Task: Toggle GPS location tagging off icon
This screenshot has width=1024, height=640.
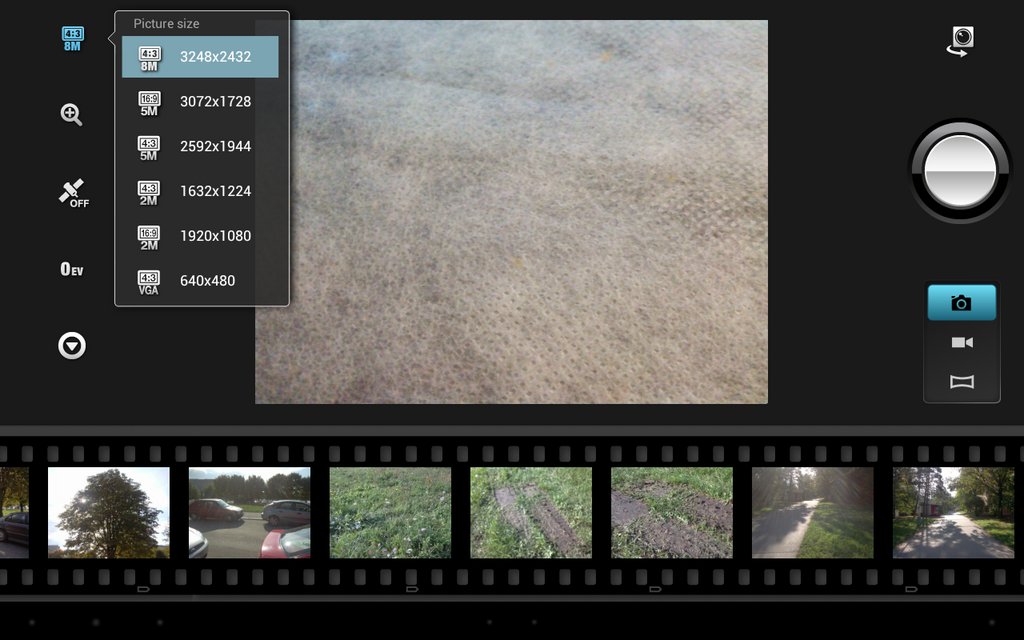Action: coord(72,192)
